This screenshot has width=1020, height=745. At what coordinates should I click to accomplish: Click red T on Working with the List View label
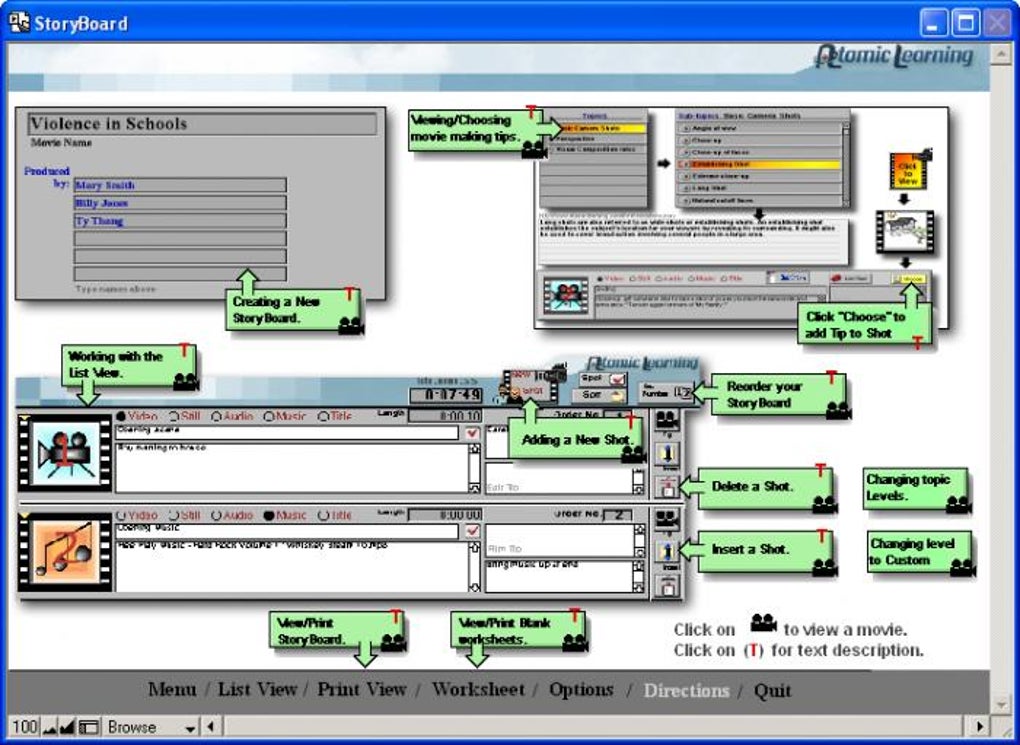pyautogui.click(x=184, y=350)
